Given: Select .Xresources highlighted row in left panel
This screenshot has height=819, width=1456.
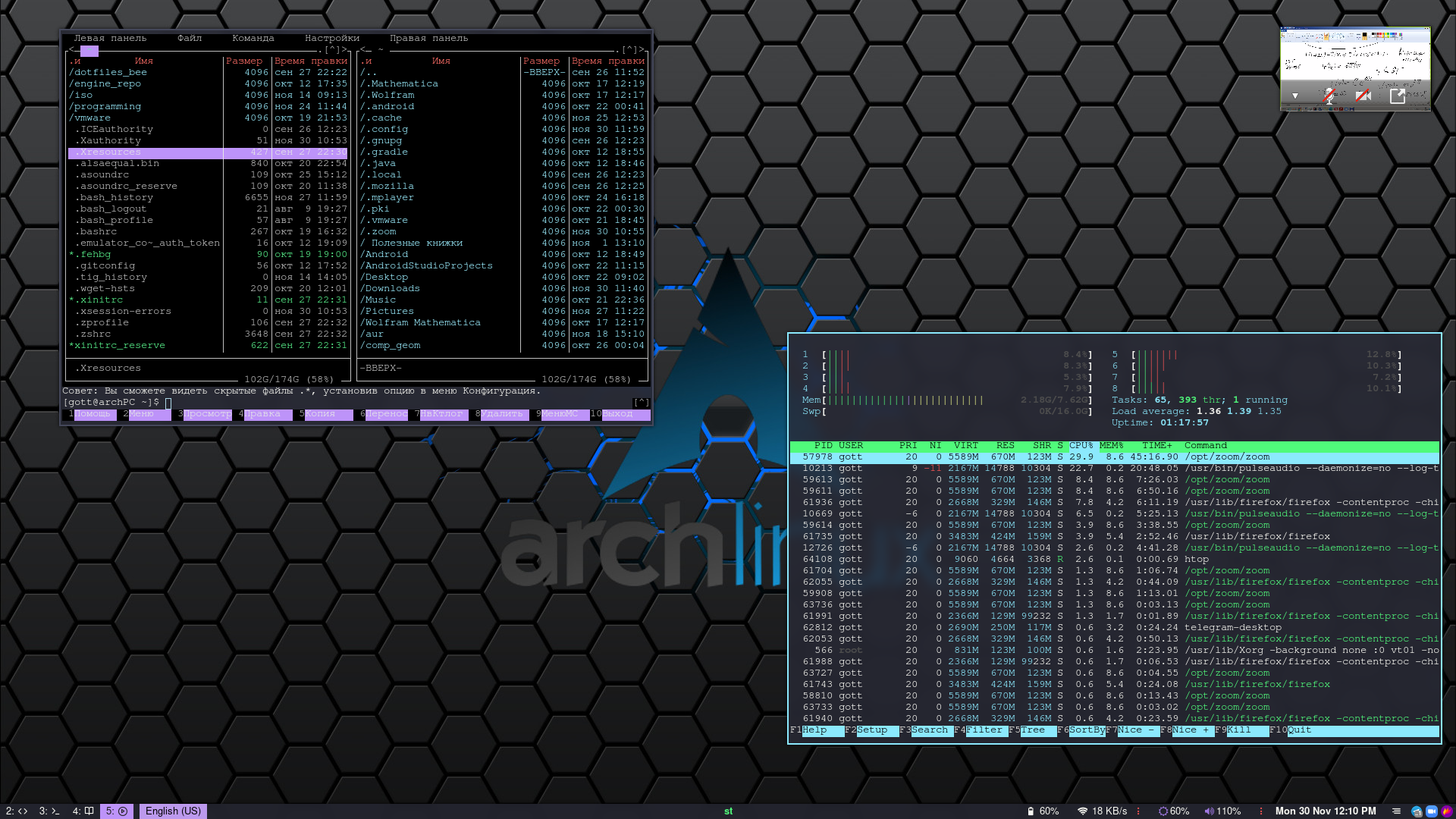Looking at the screenshot, I should [208, 152].
